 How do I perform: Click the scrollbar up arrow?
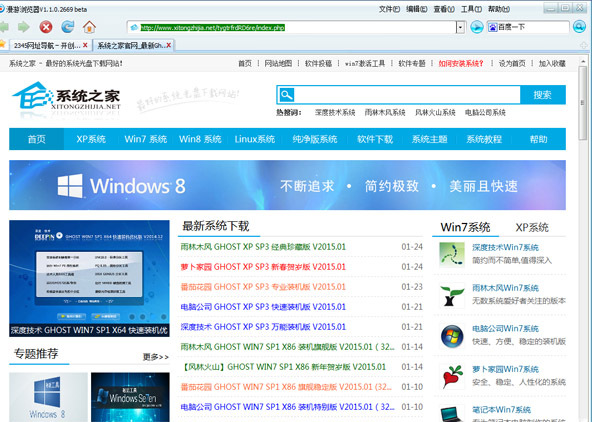pyautogui.click(x=583, y=61)
